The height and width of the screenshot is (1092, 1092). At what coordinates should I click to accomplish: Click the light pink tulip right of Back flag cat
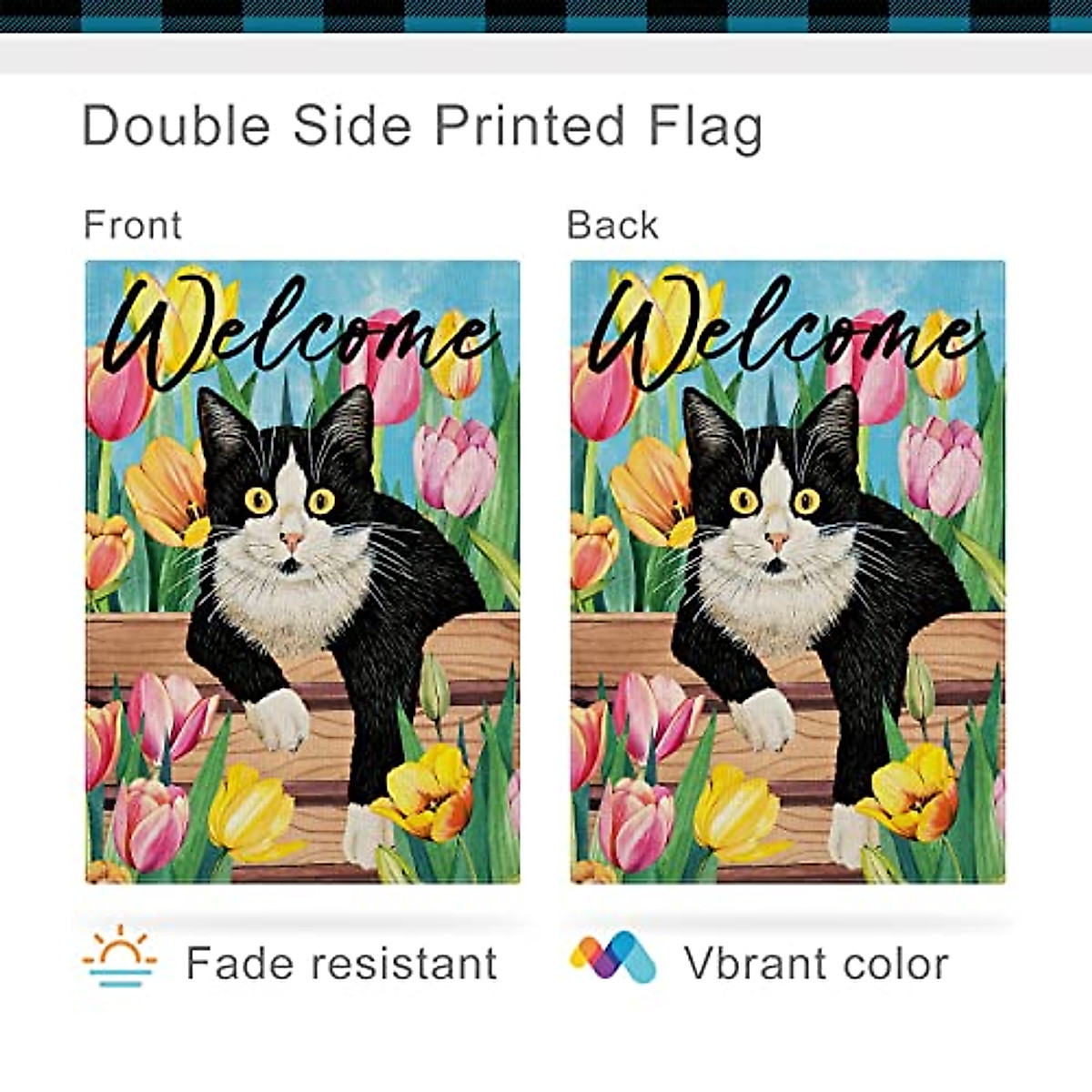940,464
